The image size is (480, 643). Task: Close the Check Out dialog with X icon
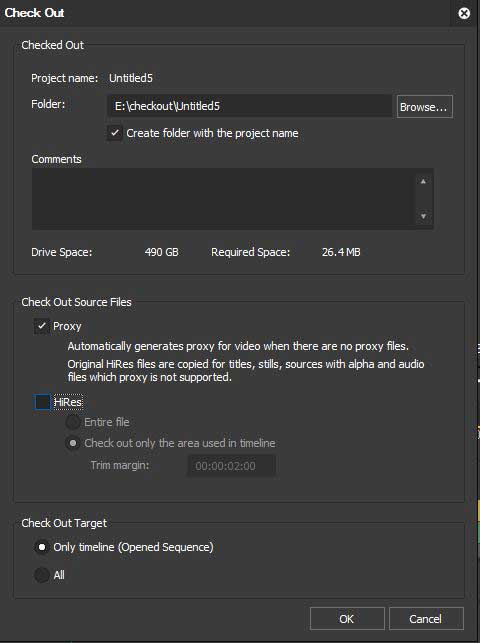464,14
